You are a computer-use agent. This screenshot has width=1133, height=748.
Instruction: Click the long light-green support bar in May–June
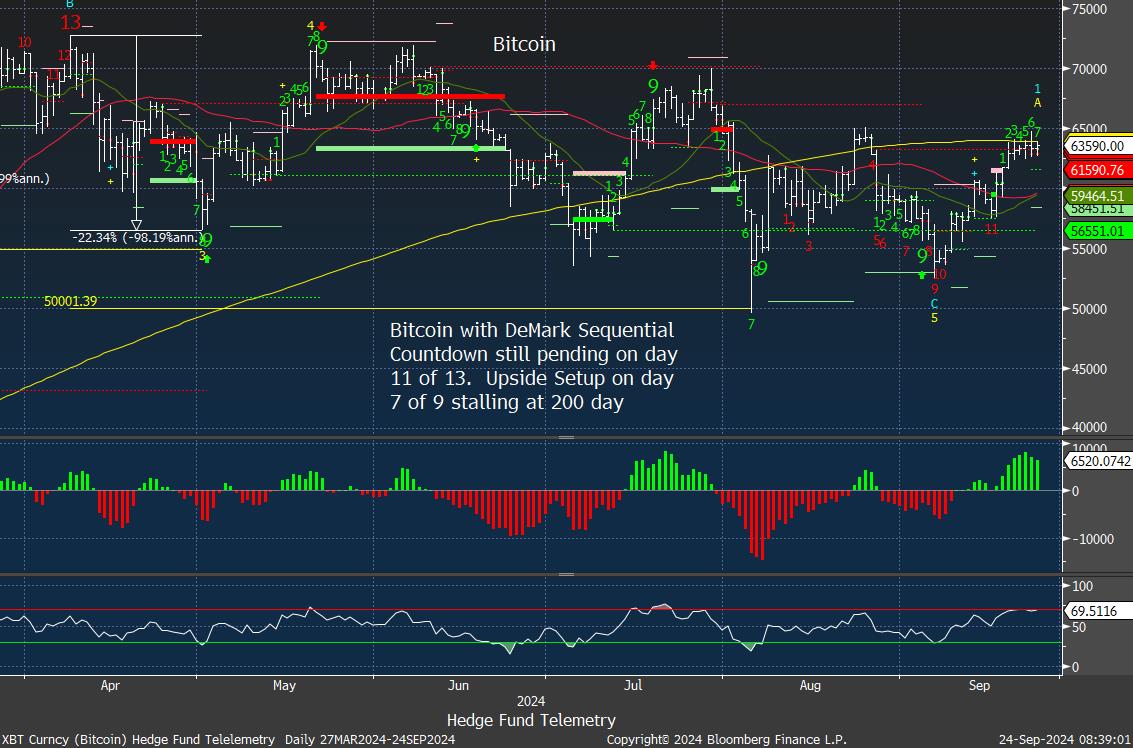[410, 148]
